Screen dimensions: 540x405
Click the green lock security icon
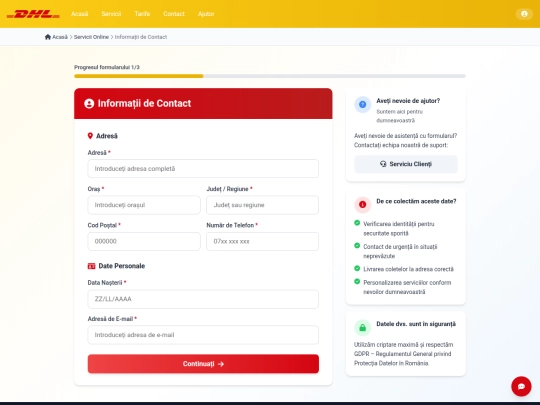tap(362, 328)
